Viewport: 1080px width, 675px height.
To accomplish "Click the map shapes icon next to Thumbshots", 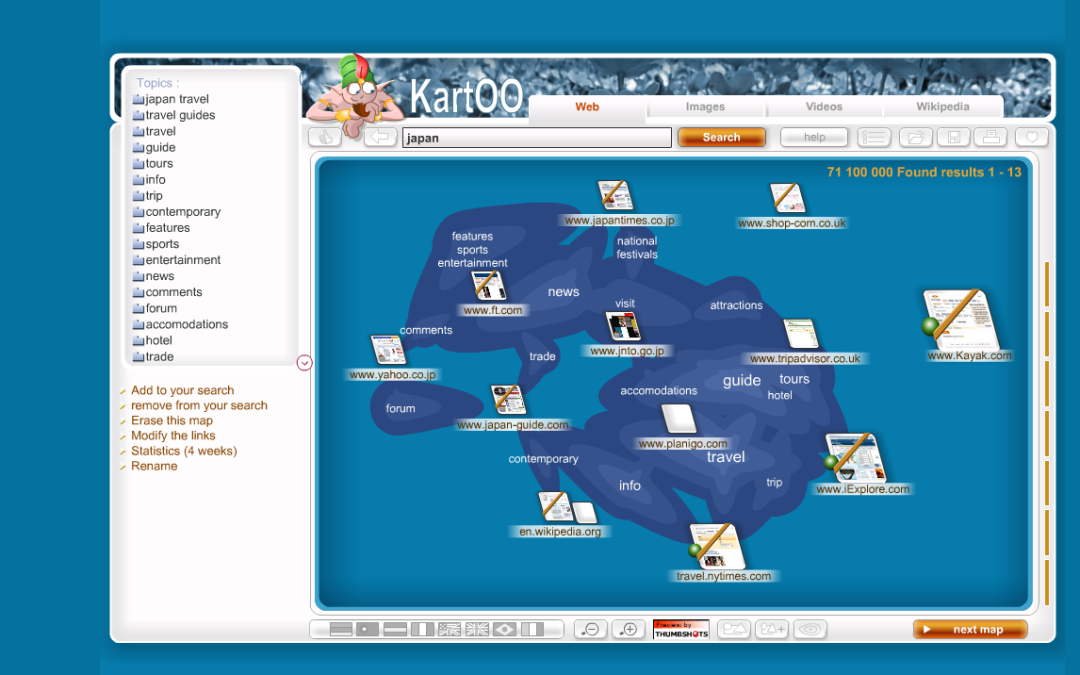I will (734, 630).
